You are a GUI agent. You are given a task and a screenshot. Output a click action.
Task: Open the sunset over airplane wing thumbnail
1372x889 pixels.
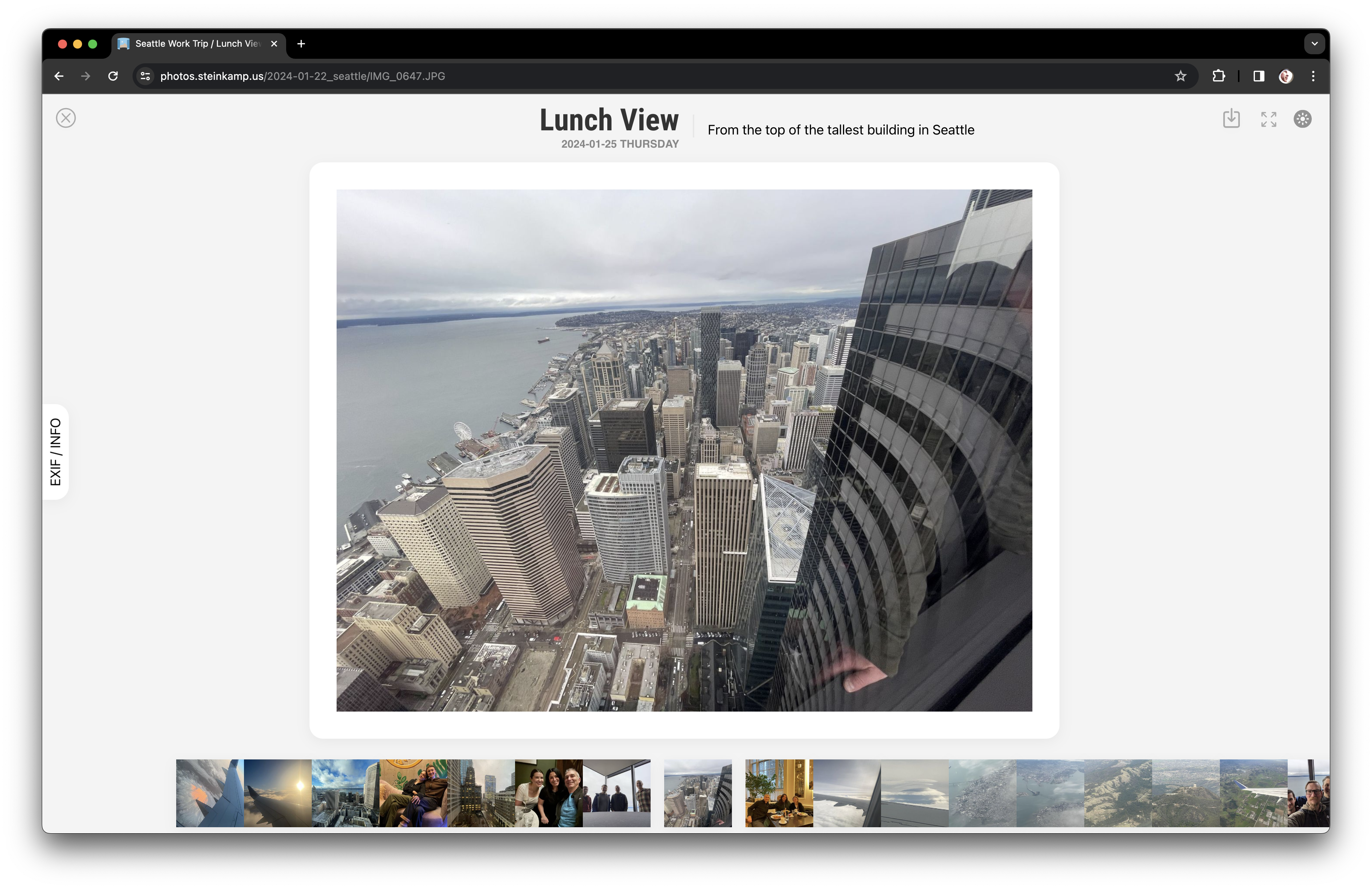278,793
